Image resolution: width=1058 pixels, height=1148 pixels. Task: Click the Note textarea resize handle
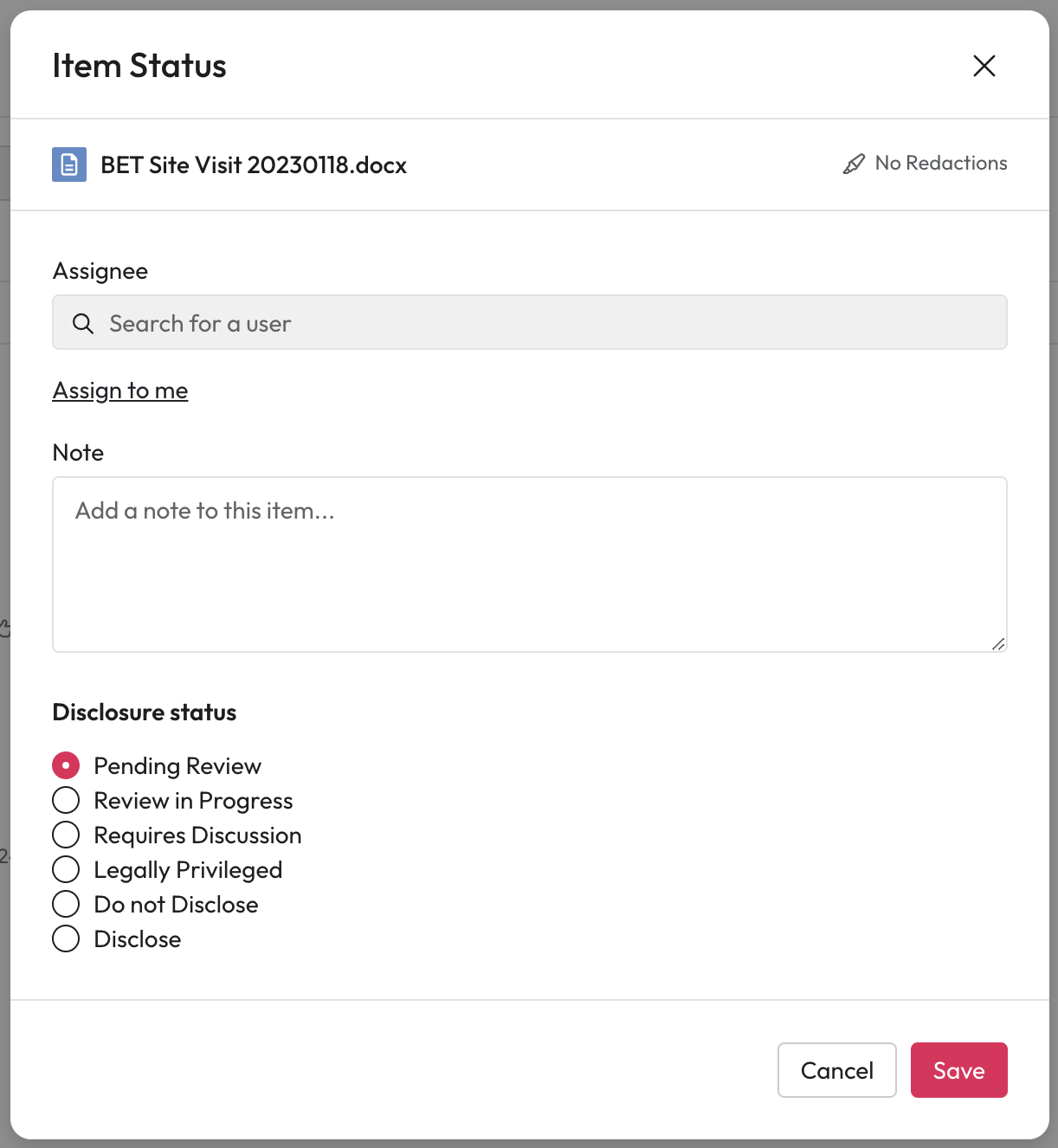click(x=997, y=643)
